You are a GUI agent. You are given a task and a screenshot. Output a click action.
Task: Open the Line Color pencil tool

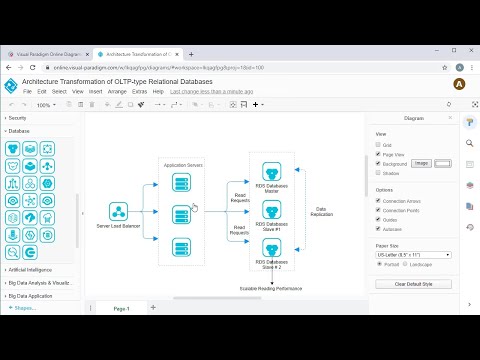pos(119,105)
